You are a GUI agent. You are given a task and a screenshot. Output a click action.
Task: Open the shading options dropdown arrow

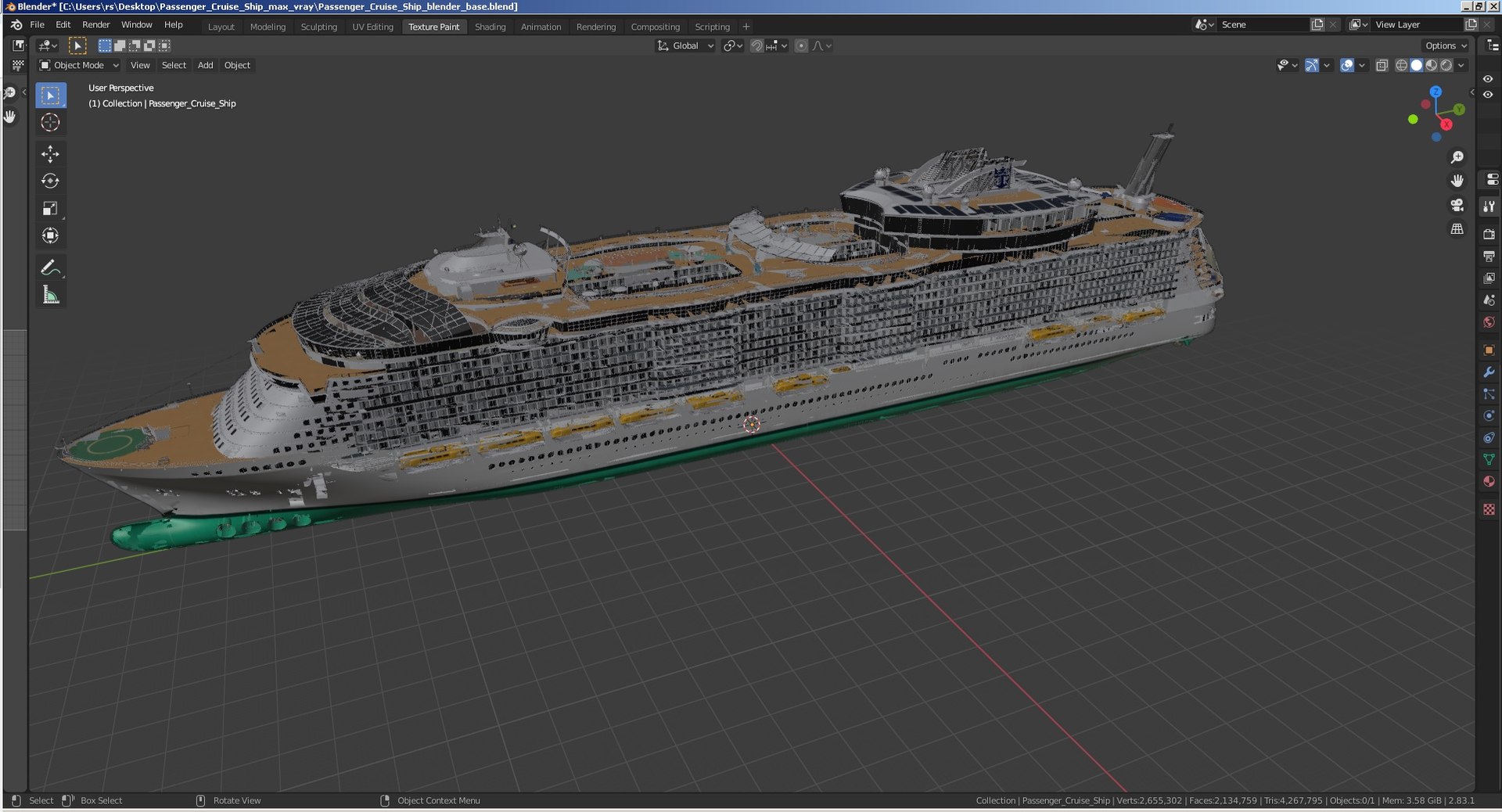(x=1461, y=66)
